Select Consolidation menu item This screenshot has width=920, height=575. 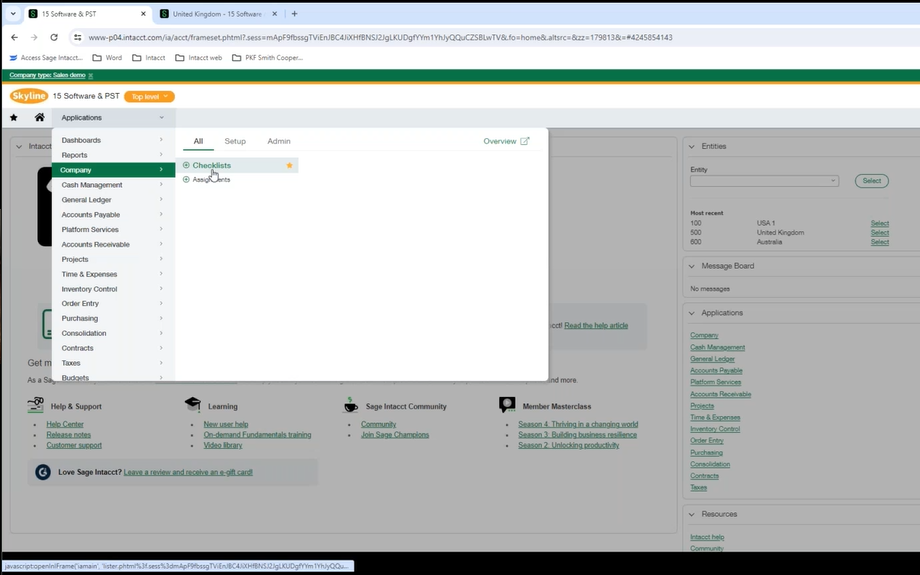point(113,333)
